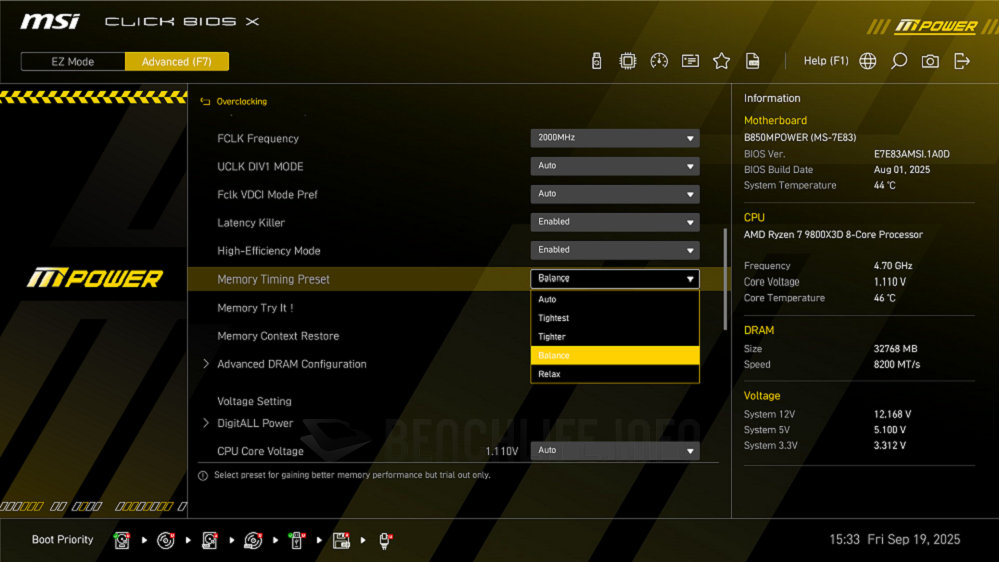Take a screenshot with camera icon

pos(930,61)
